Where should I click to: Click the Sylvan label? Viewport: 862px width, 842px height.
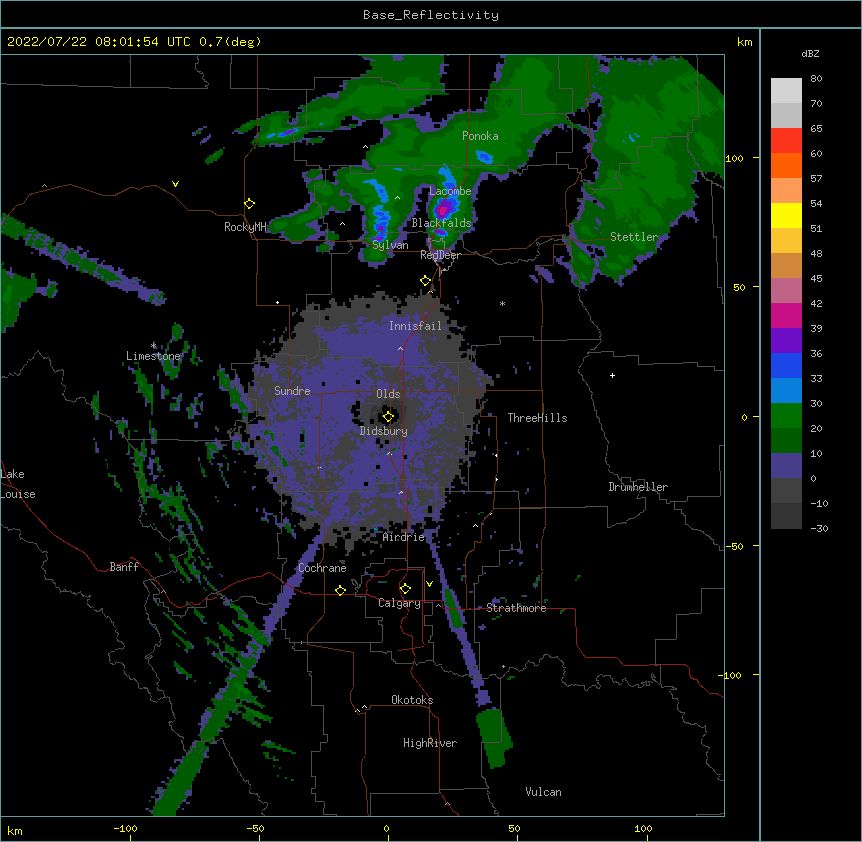pos(390,245)
